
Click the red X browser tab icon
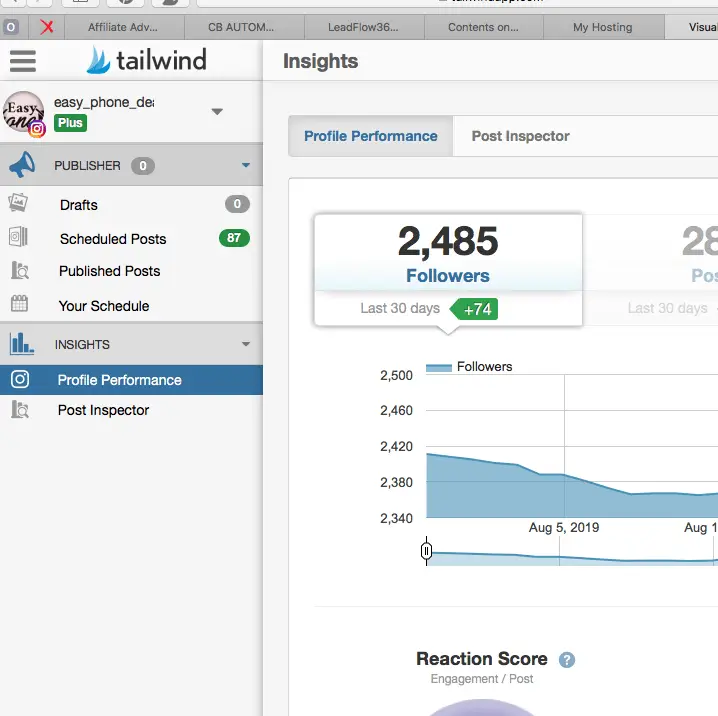[47, 27]
